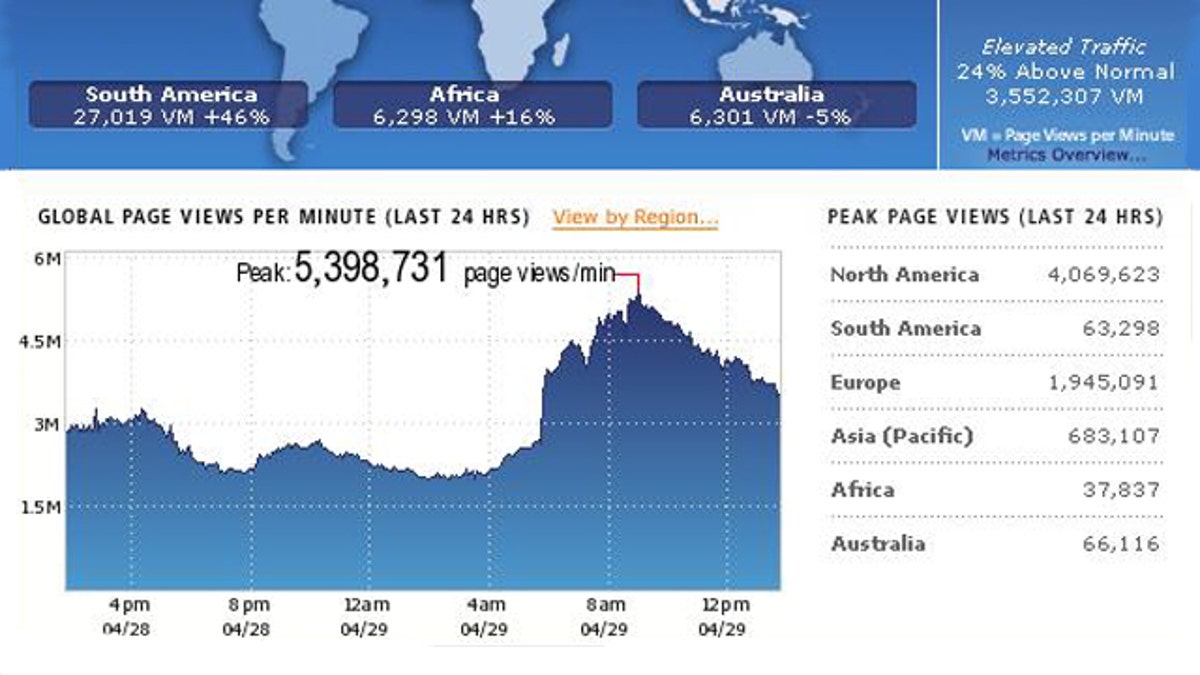Screen dimensions: 1200x675
Task: Select the Africa traffic box
Action: click(472, 105)
